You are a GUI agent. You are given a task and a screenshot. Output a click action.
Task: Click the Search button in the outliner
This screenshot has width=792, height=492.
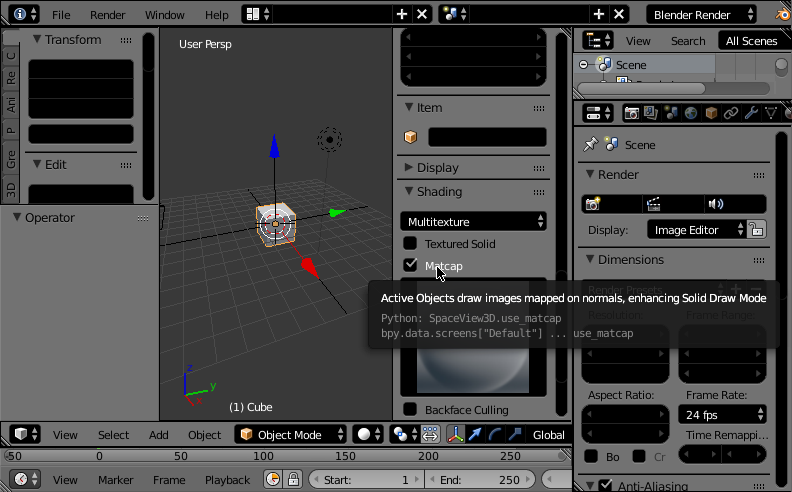tap(688, 41)
